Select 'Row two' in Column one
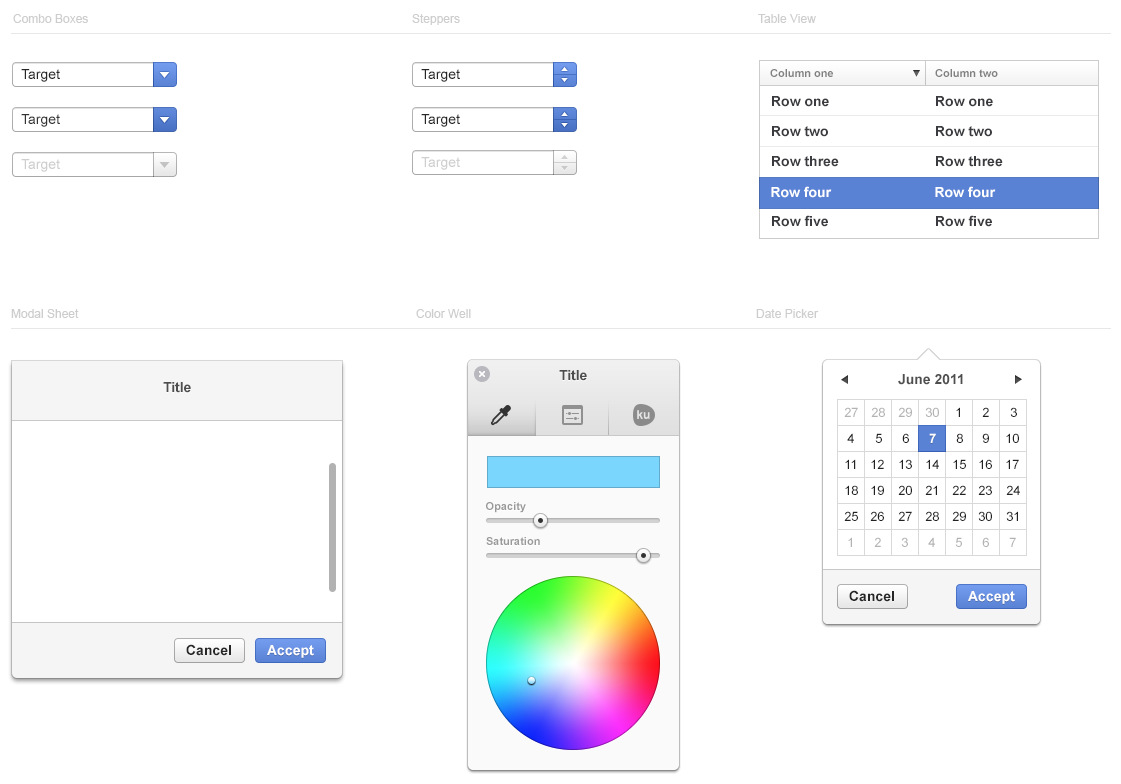The height and width of the screenshot is (784, 1121). click(x=800, y=132)
